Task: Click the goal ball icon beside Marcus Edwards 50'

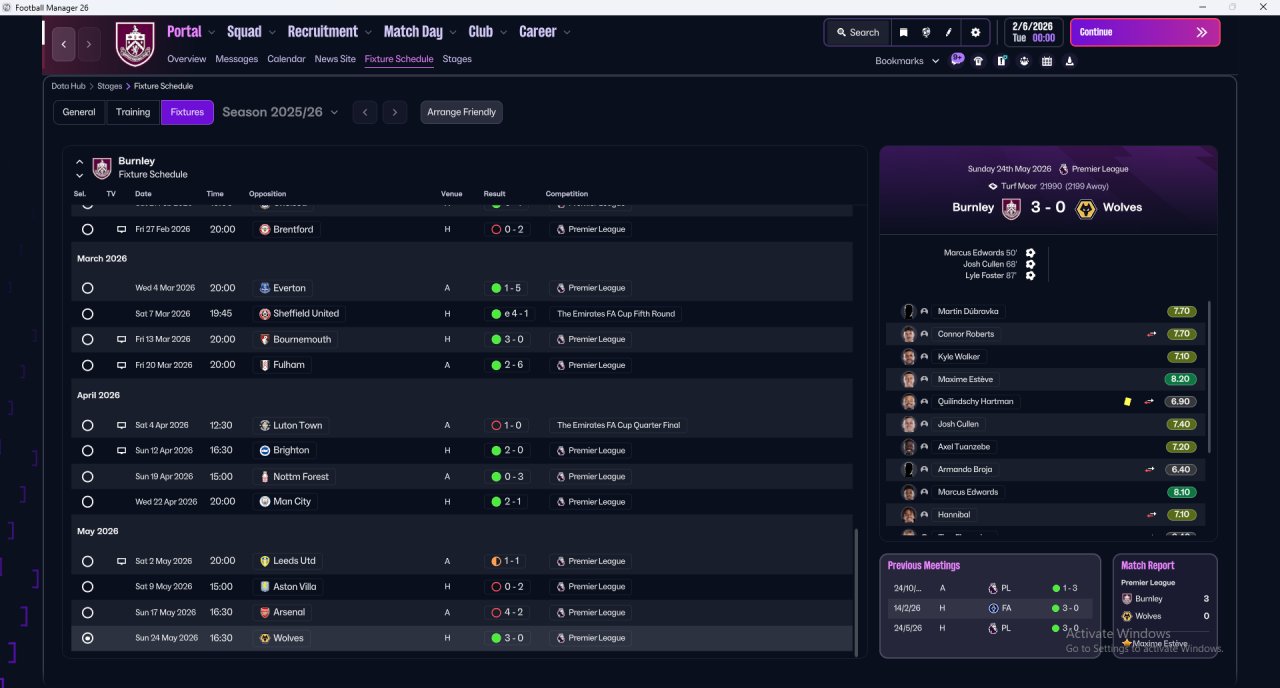Action: tap(1030, 253)
